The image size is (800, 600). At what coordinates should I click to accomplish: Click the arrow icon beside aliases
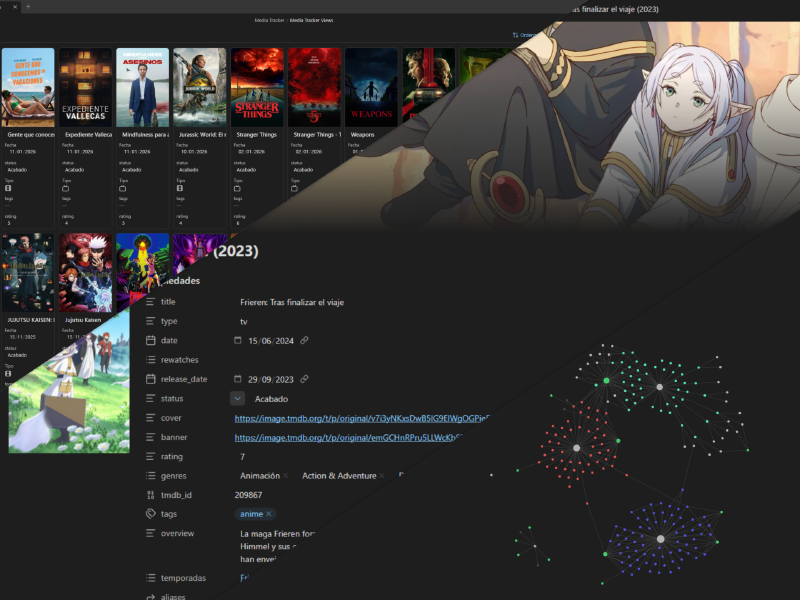point(149,596)
